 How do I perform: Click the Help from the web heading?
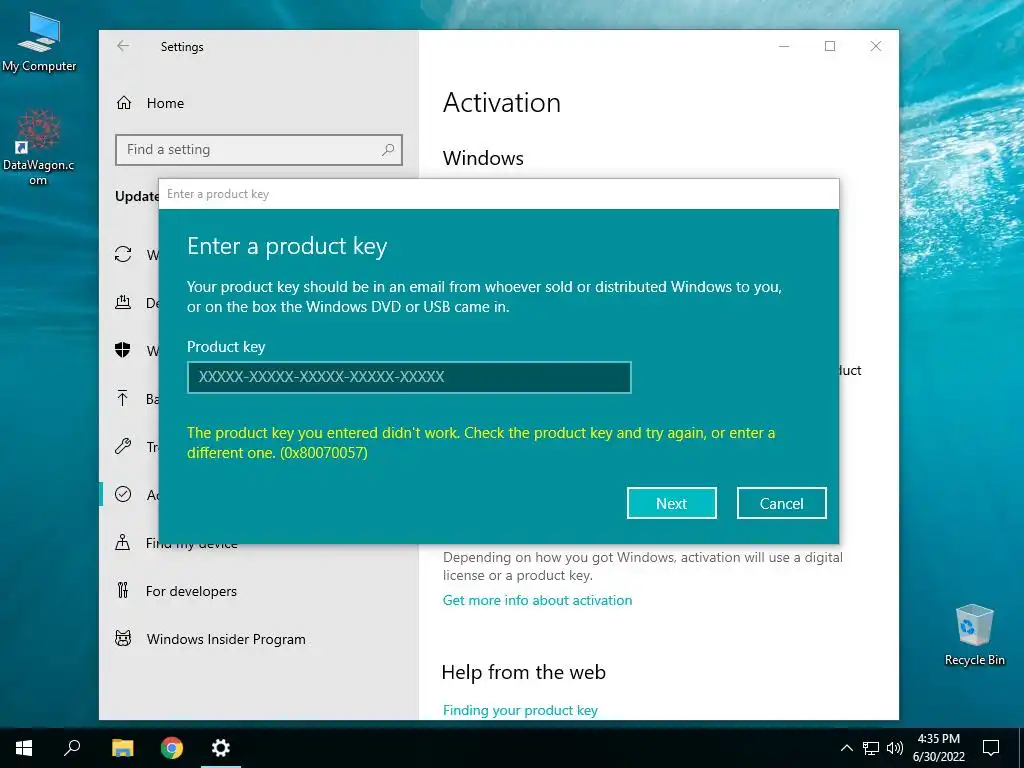tap(524, 672)
